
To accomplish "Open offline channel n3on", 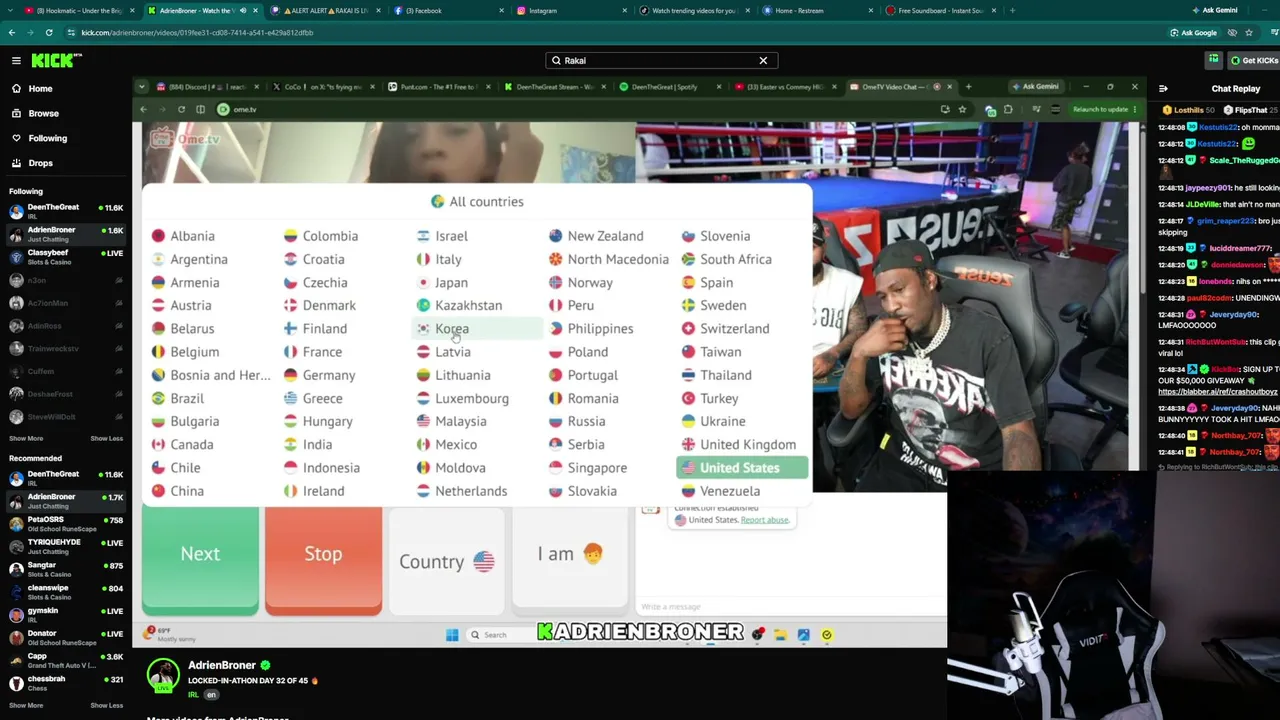I will 65,280.
